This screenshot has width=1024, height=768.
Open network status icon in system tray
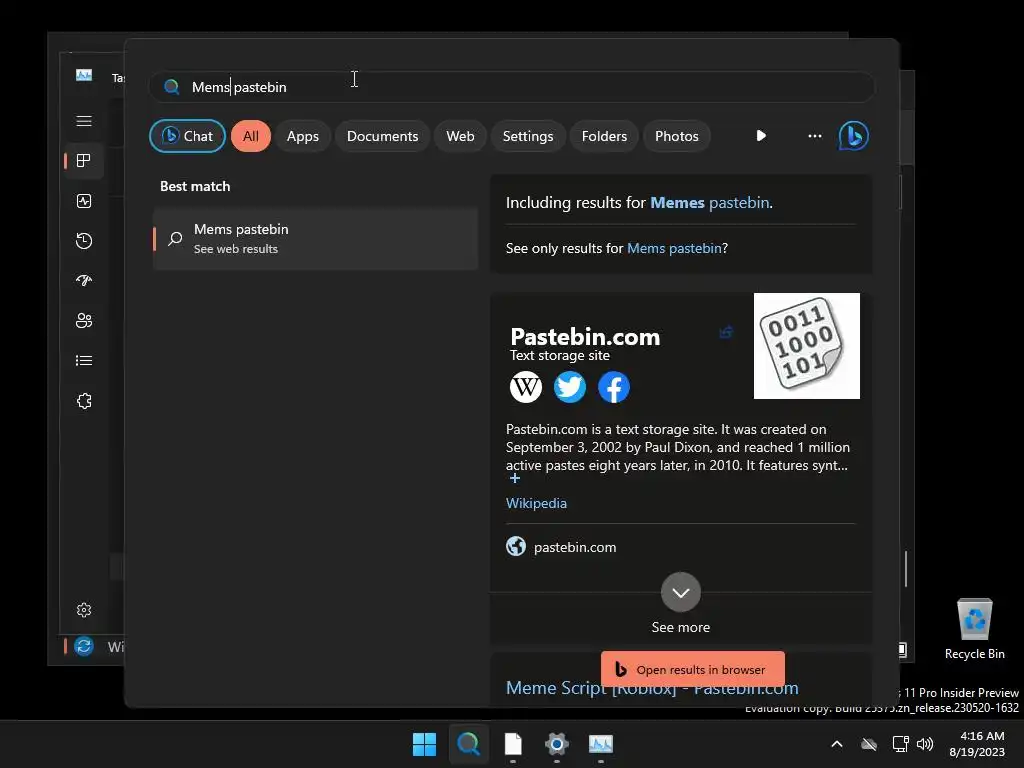(x=901, y=744)
